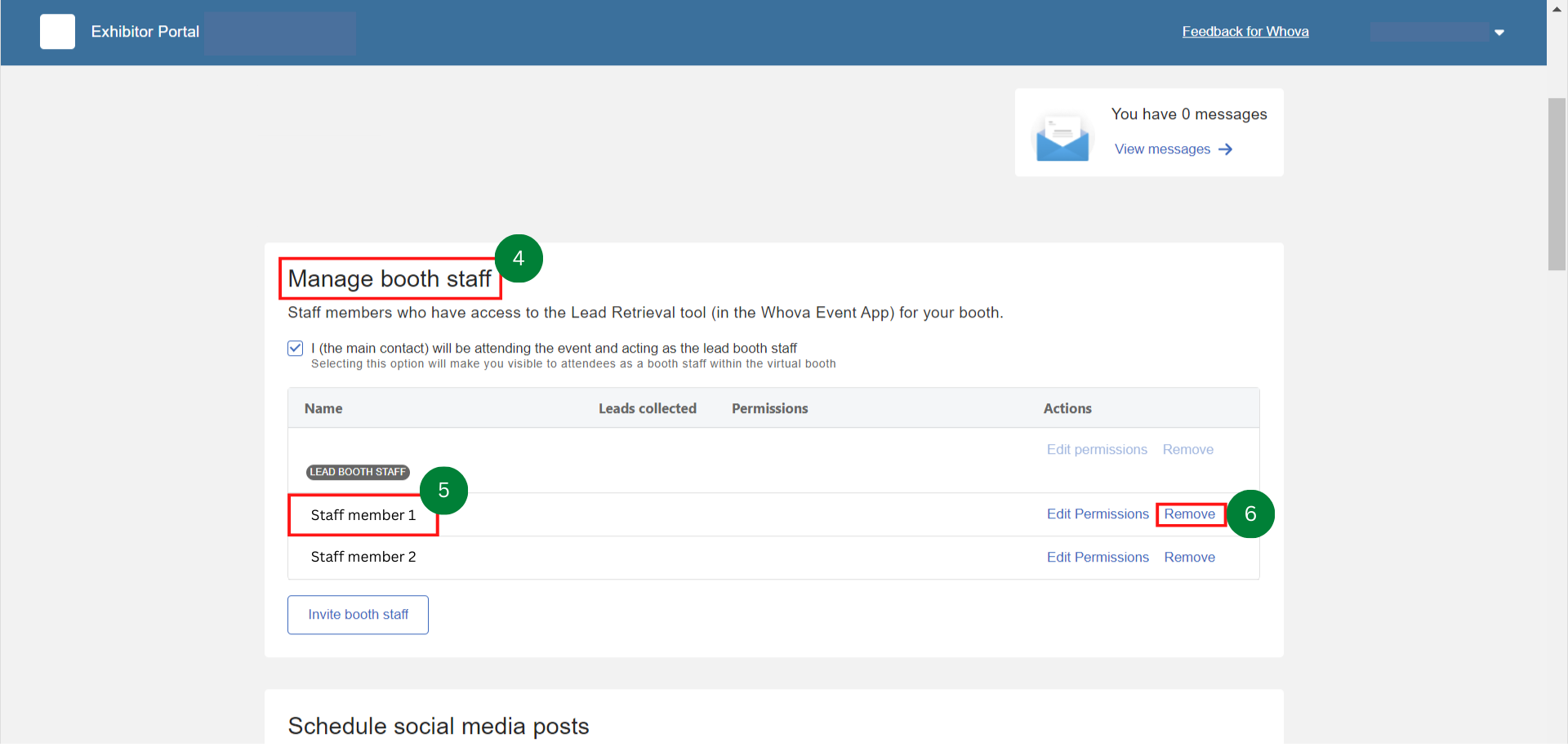Click the LEAD BOOTH STAFF badge

[x=357, y=472]
